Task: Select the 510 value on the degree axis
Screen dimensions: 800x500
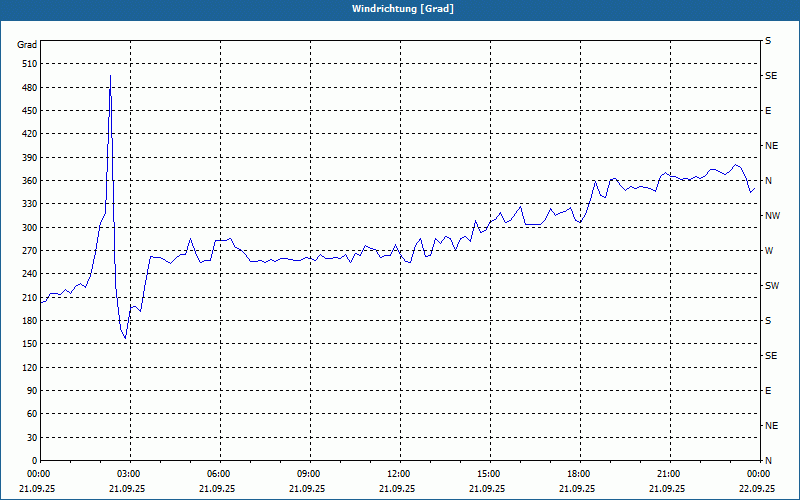Action: [30, 64]
